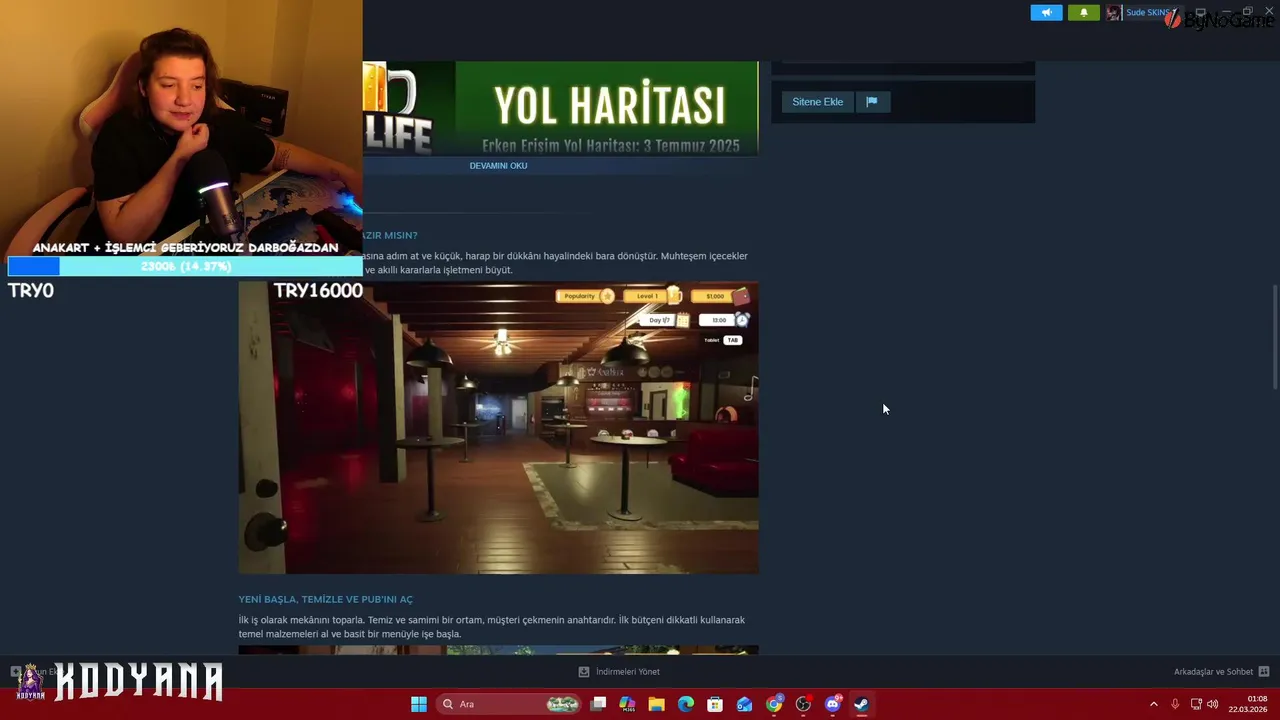The width and height of the screenshot is (1280, 720).
Task: Open Microsoft Store from the taskbar
Action: (715, 704)
